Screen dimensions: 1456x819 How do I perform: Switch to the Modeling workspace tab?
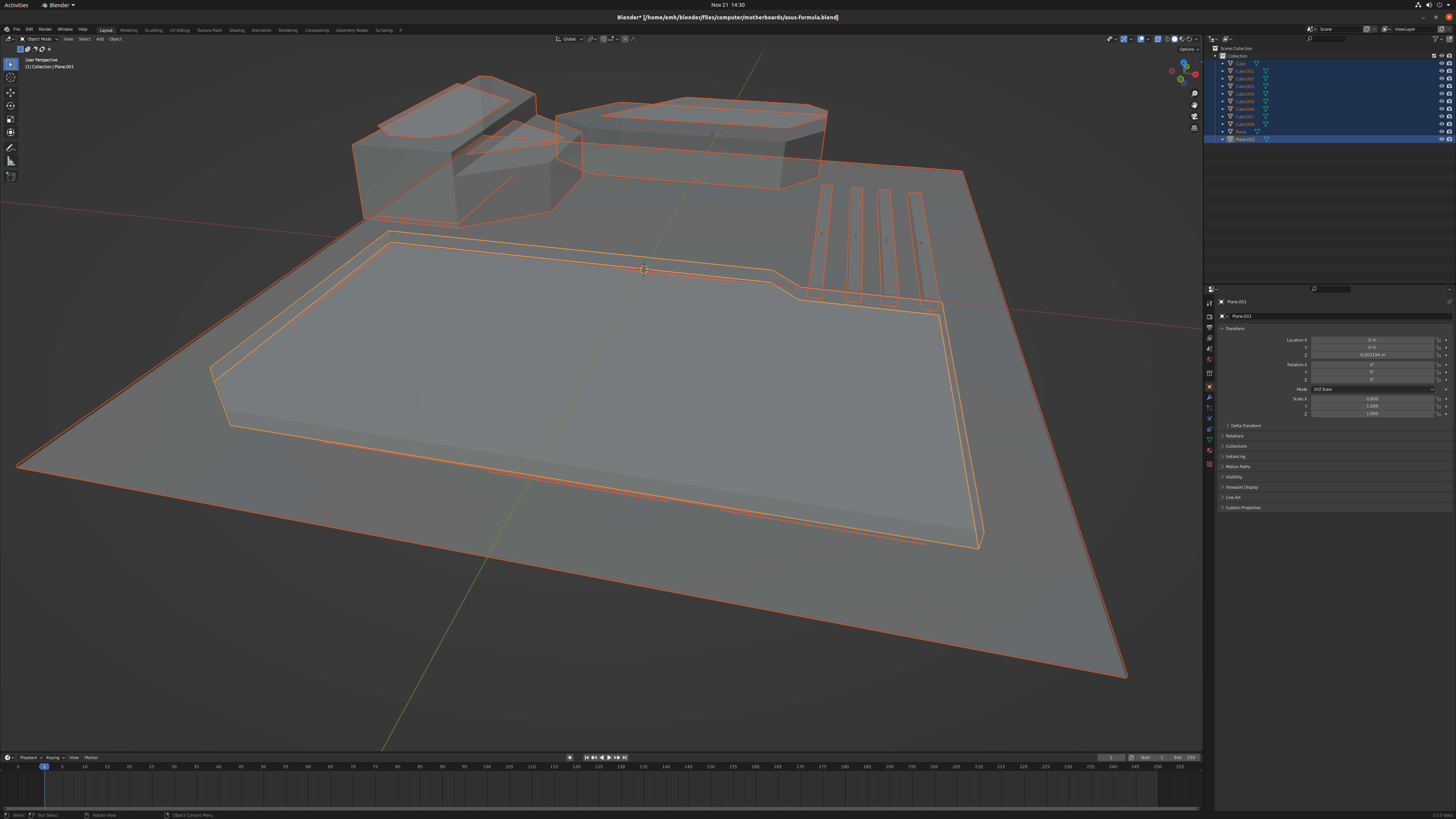click(x=129, y=30)
